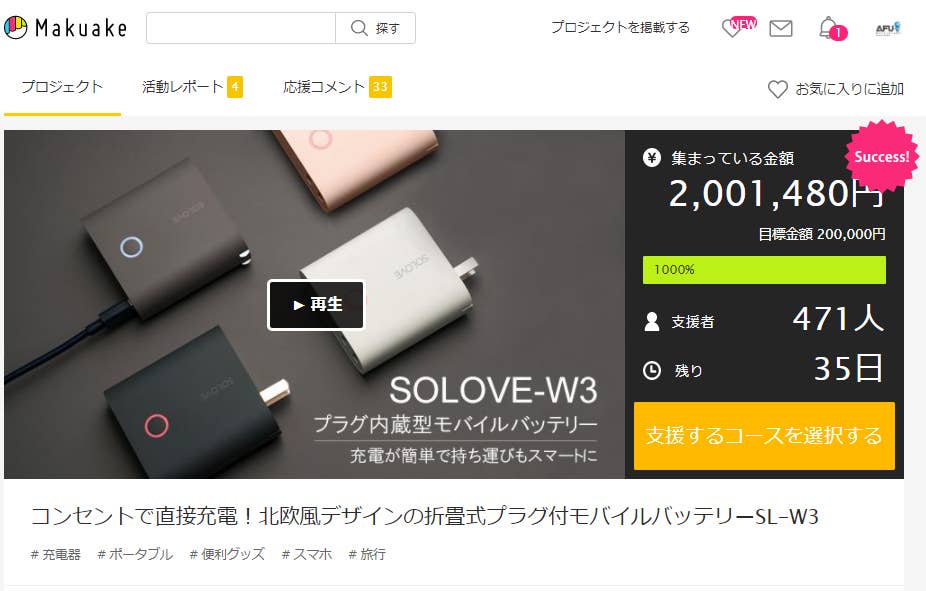This screenshot has height=591, width=926.
Task: Click the clock icon beside 残り
Action: (651, 371)
